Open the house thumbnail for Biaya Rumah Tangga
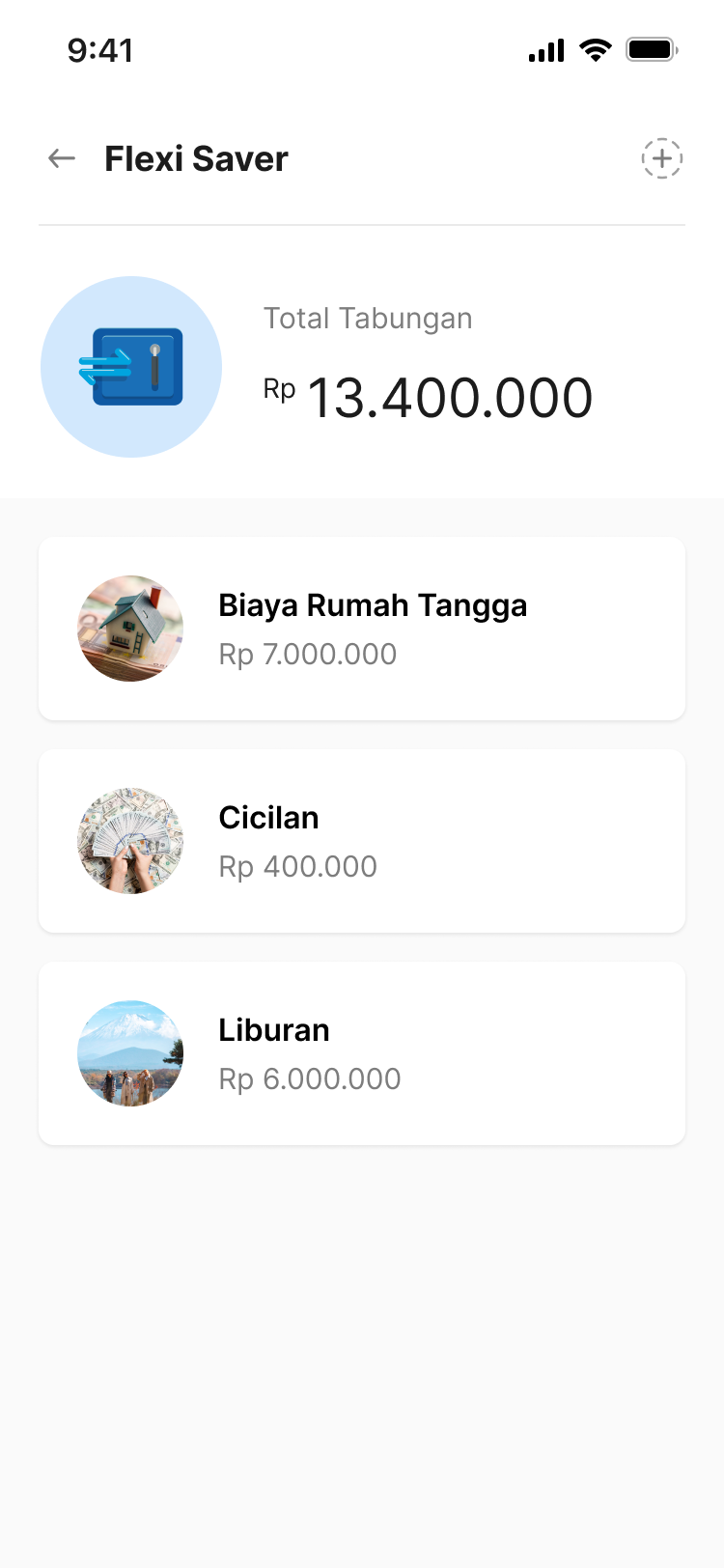724x1568 pixels. tap(130, 629)
